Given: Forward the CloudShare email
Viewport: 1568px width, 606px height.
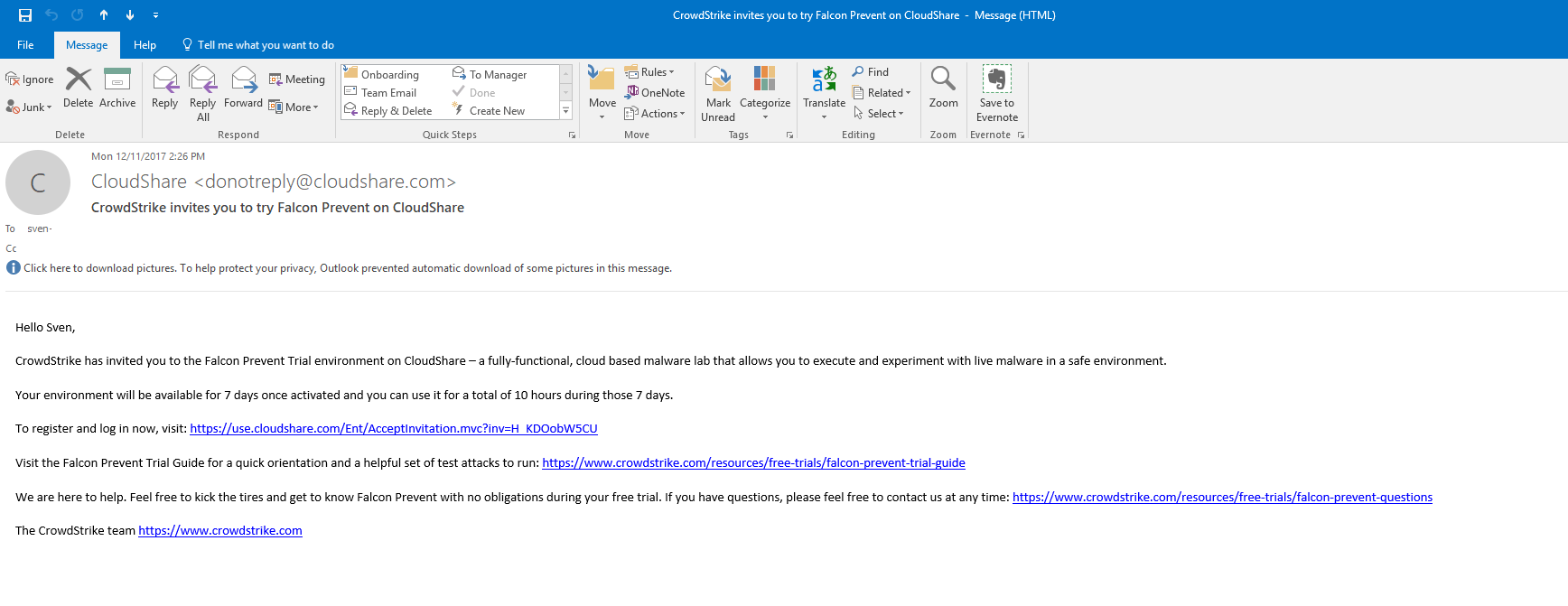Looking at the screenshot, I should pyautogui.click(x=243, y=88).
